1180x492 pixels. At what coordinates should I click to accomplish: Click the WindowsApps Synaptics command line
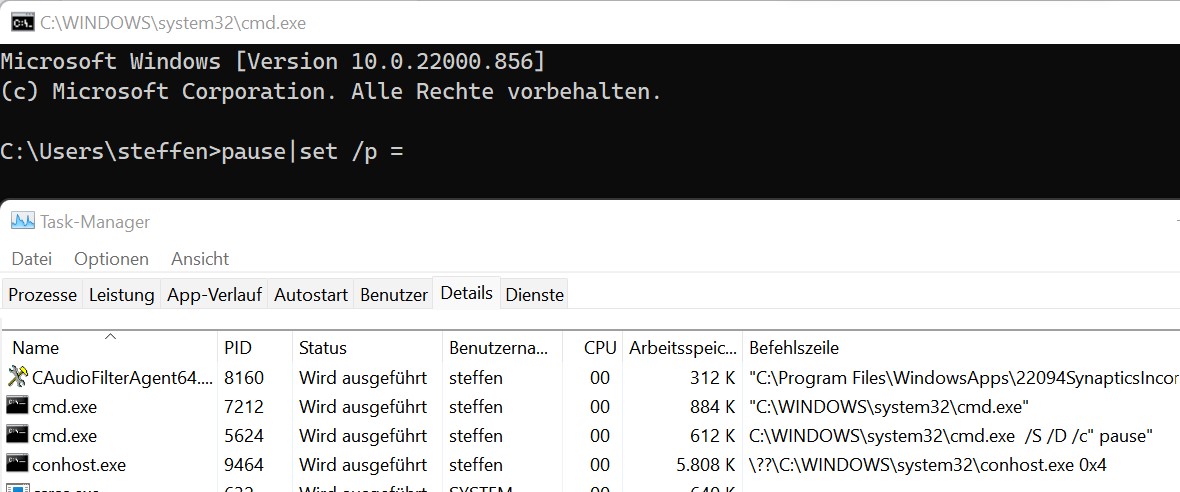(x=964, y=377)
